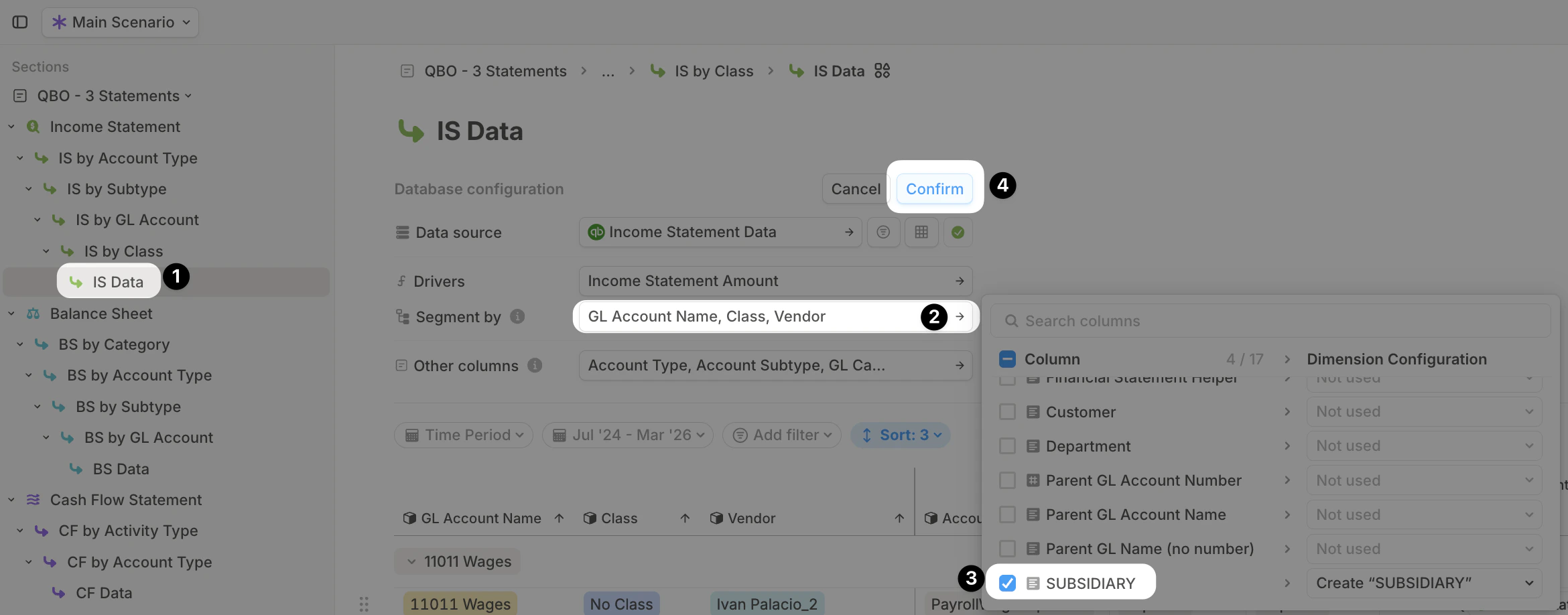Click the data source filter icon

[883, 232]
